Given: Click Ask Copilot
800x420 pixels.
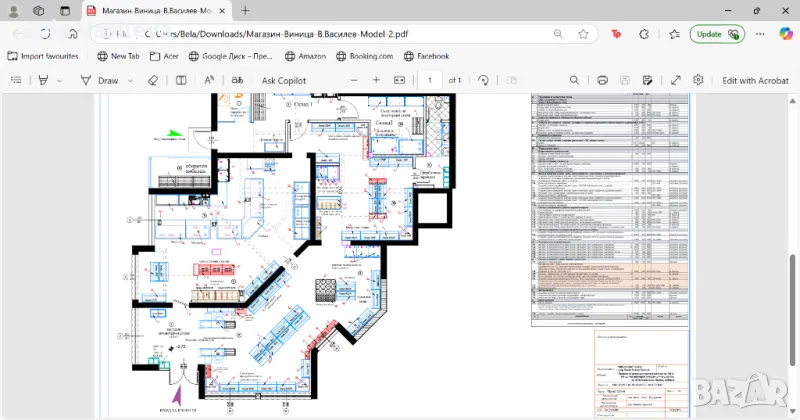Looking at the screenshot, I should pyautogui.click(x=283, y=80).
